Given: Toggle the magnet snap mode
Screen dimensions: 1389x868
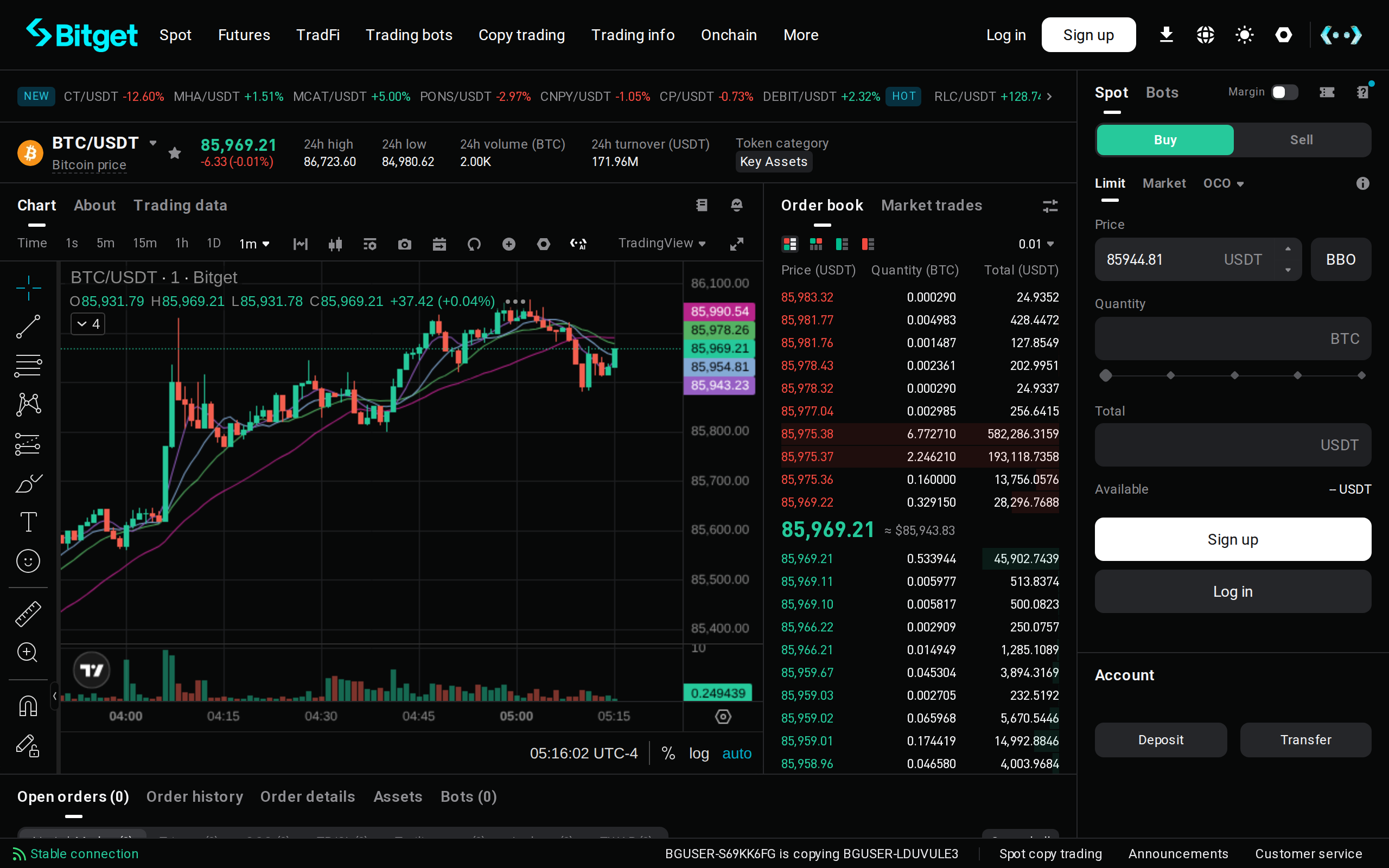Looking at the screenshot, I should pos(28,706).
